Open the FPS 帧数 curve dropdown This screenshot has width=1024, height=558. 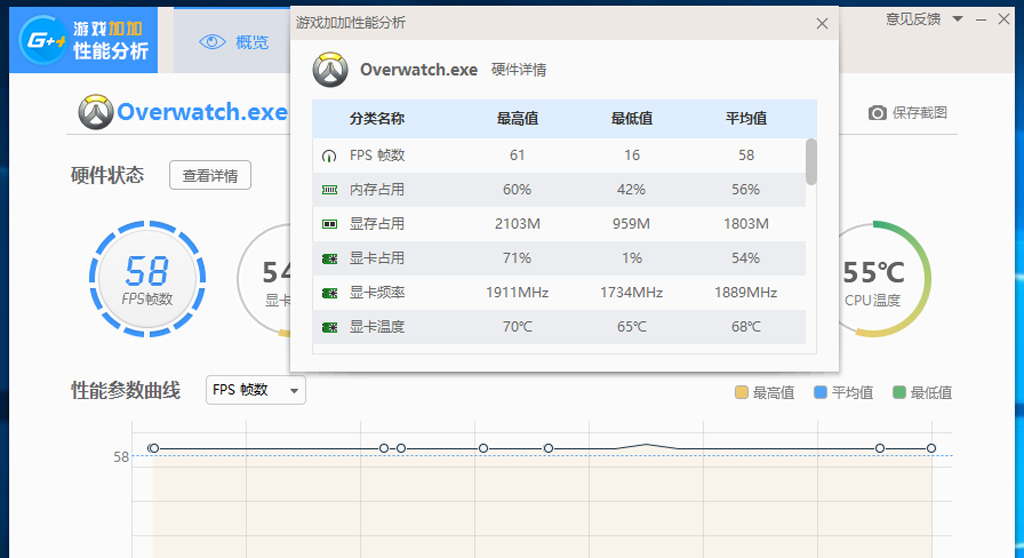click(255, 390)
